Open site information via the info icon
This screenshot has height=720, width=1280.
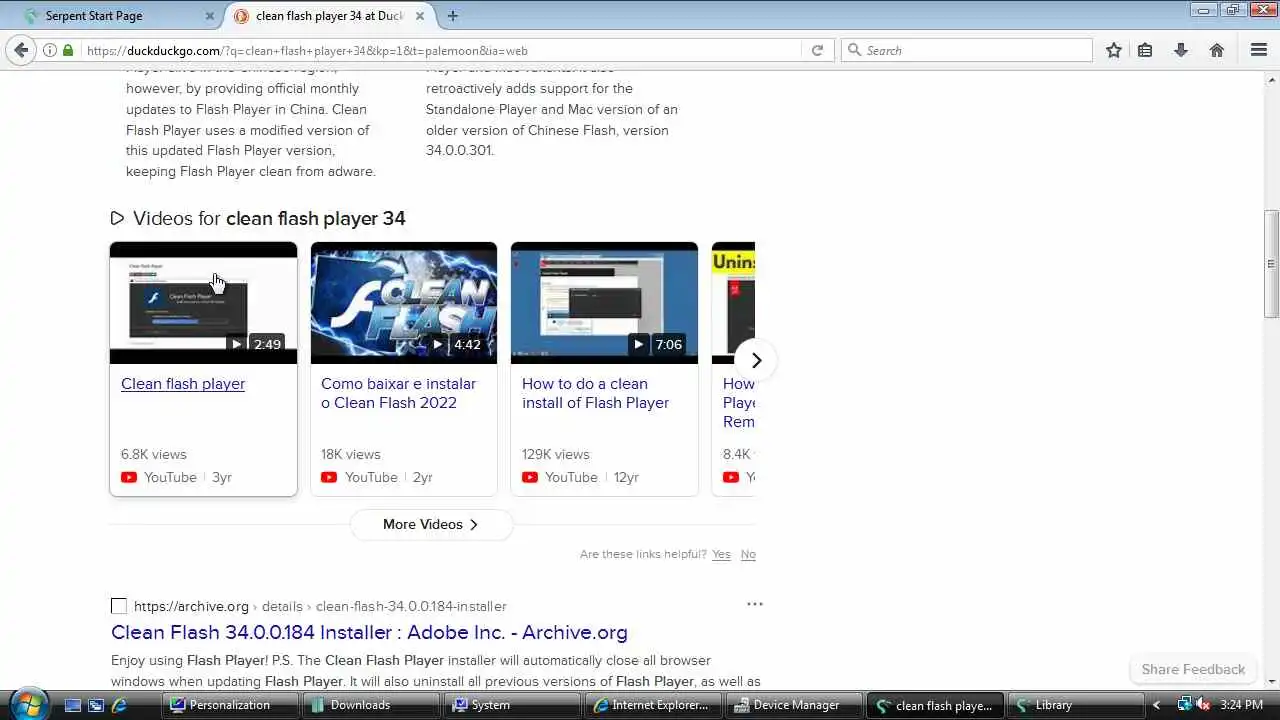pyautogui.click(x=49, y=50)
